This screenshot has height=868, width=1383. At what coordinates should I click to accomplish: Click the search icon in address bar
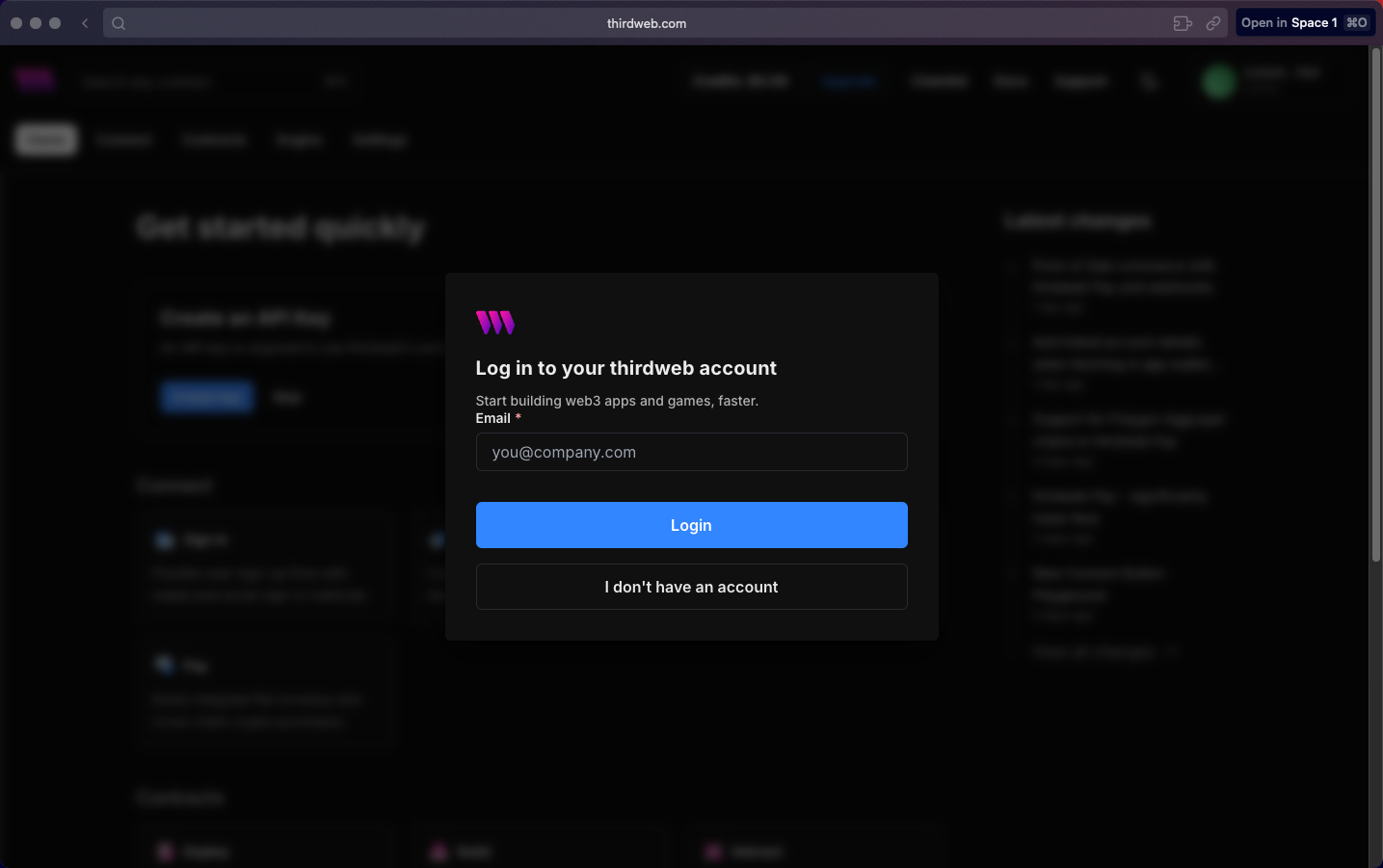pyautogui.click(x=119, y=23)
